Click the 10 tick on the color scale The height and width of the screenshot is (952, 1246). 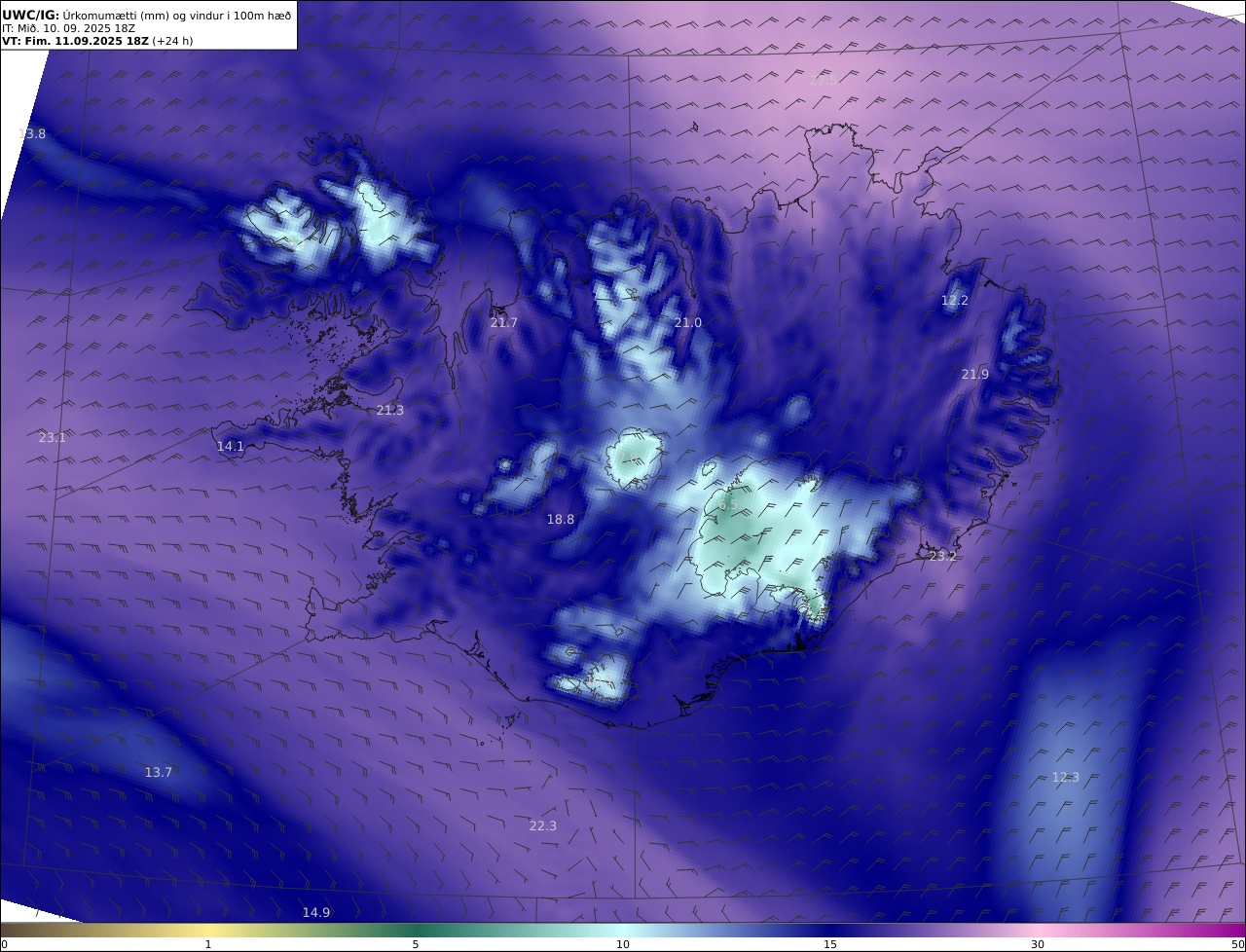(623, 944)
